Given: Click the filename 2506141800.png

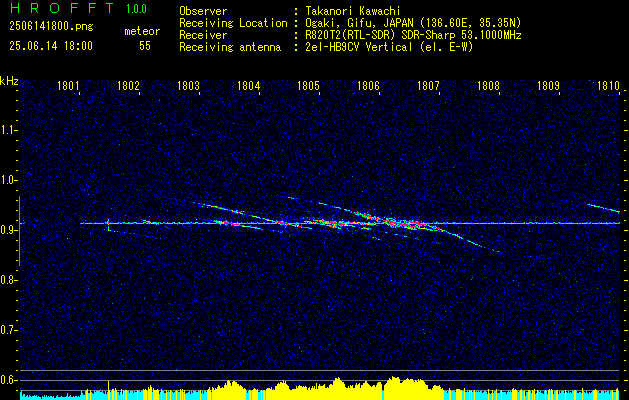Looking at the screenshot, I should (x=51, y=27).
